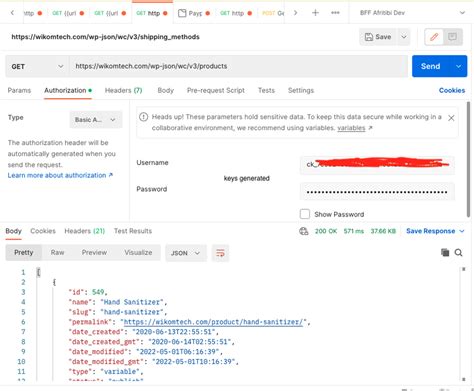The width and height of the screenshot is (474, 391).
Task: Click the response search icon
Action: (458, 253)
